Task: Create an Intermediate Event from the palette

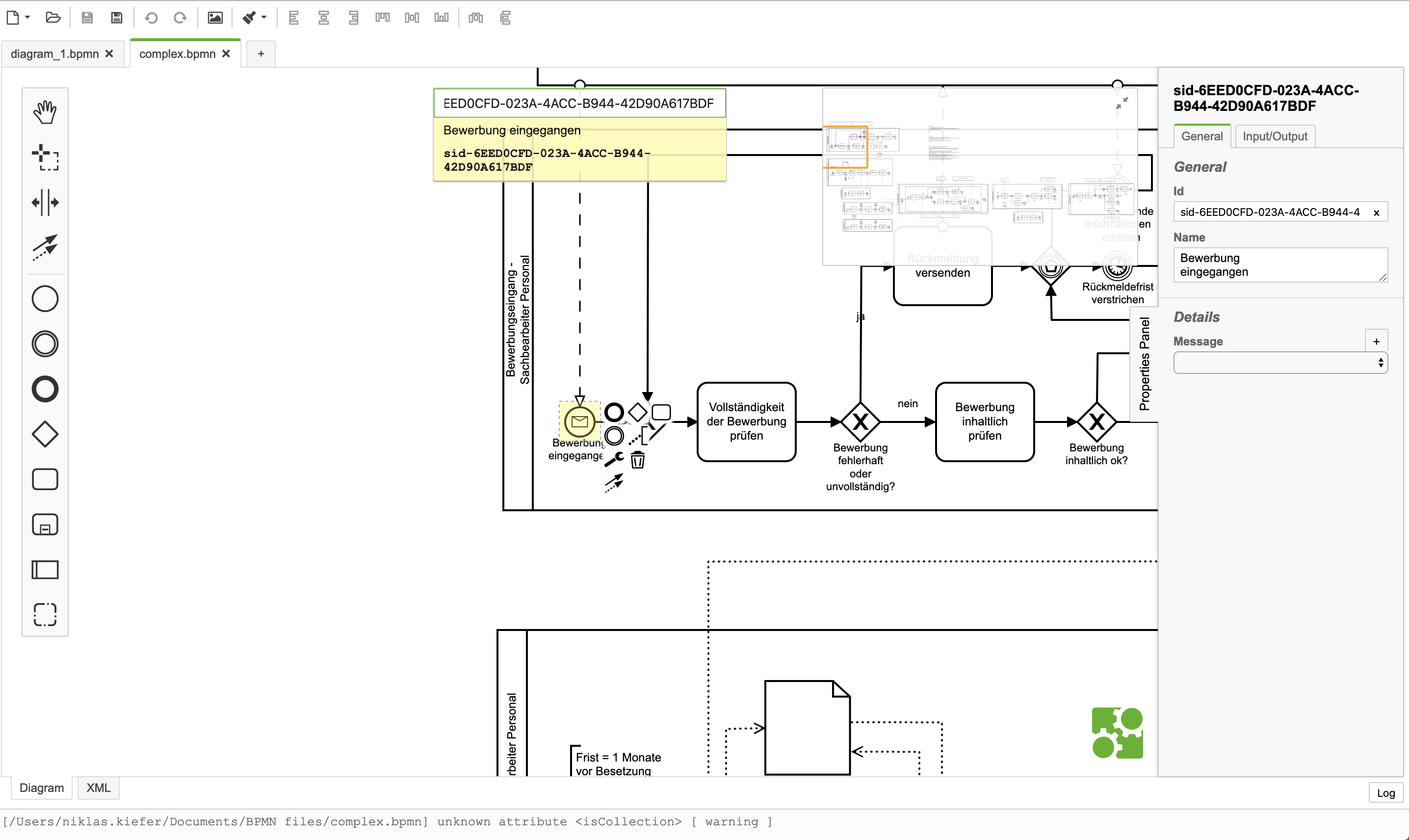Action: click(x=45, y=344)
